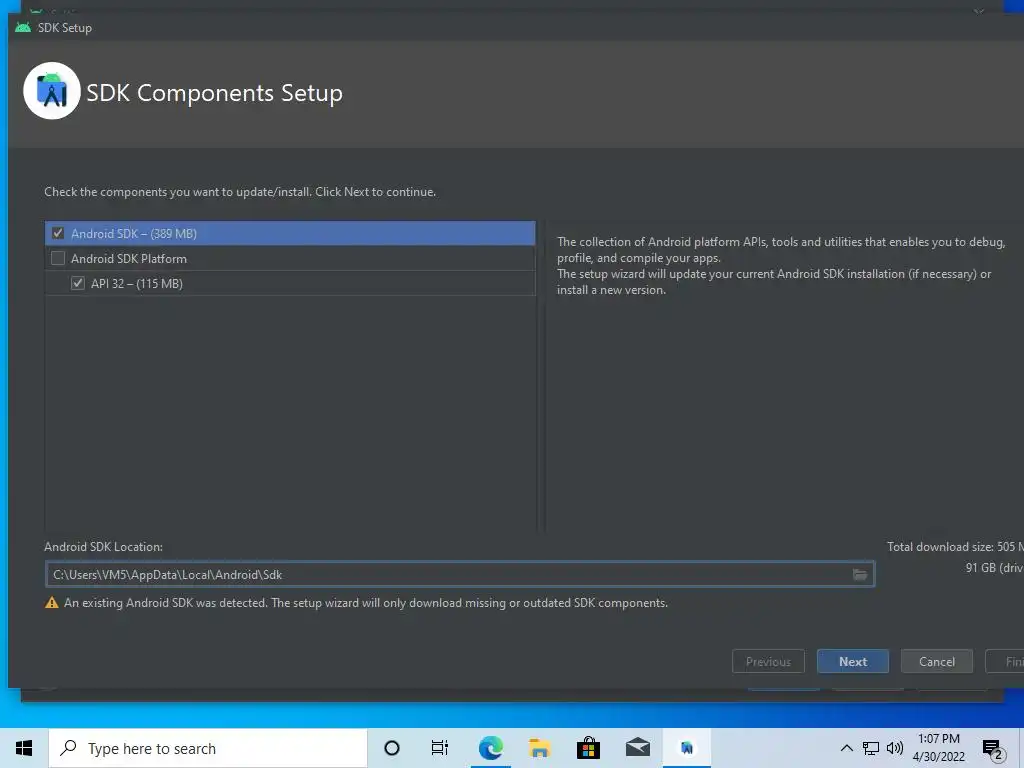Click the SDK Components Setup heading
1024x768 pixels.
214,93
